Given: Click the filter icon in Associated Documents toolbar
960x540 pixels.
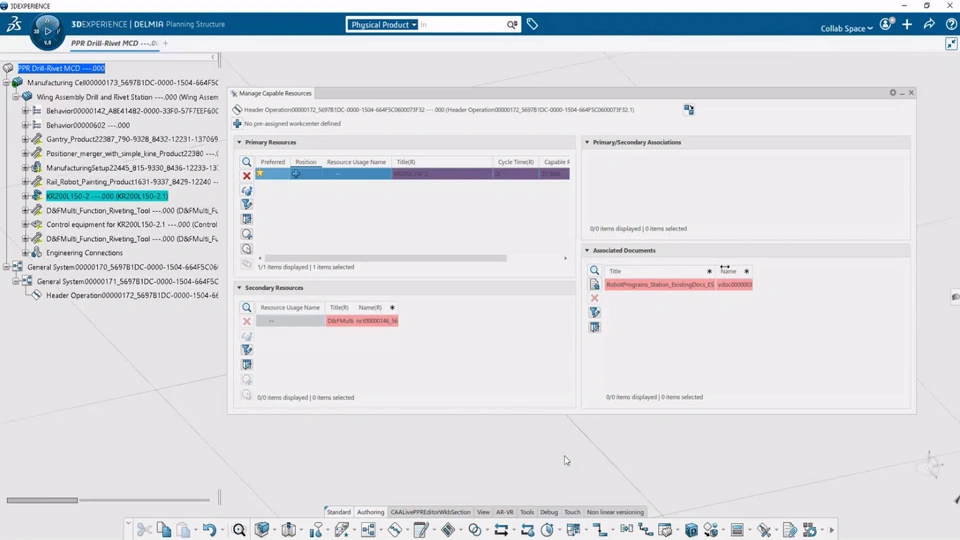Looking at the screenshot, I should [x=594, y=313].
